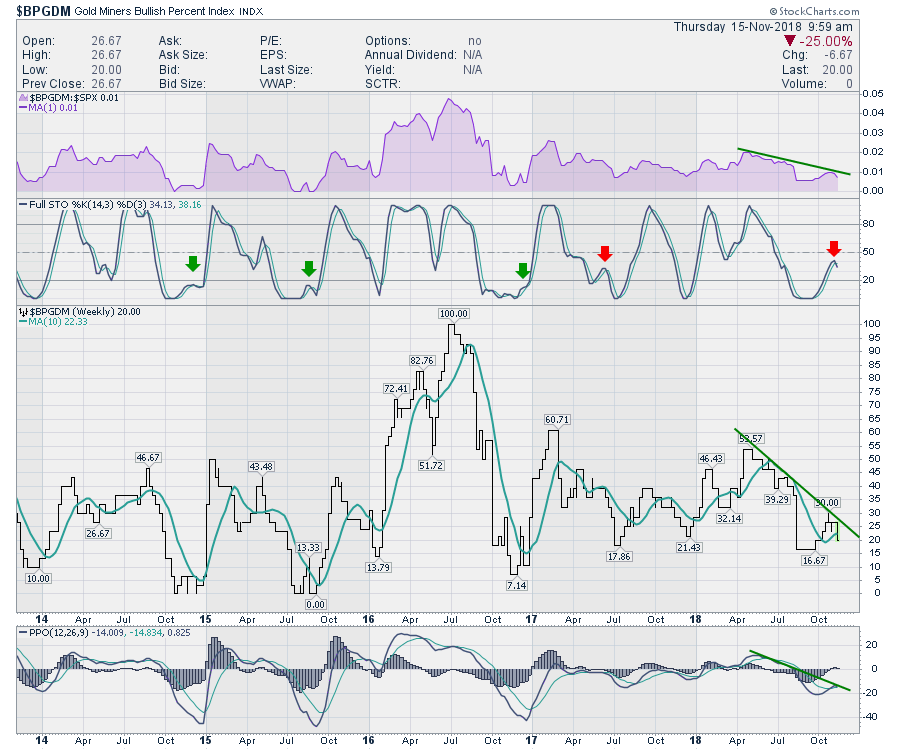The image size is (900, 750).
Task: Click the red arrow in mid-2017 stochastic panel
Action: pyautogui.click(x=604, y=253)
